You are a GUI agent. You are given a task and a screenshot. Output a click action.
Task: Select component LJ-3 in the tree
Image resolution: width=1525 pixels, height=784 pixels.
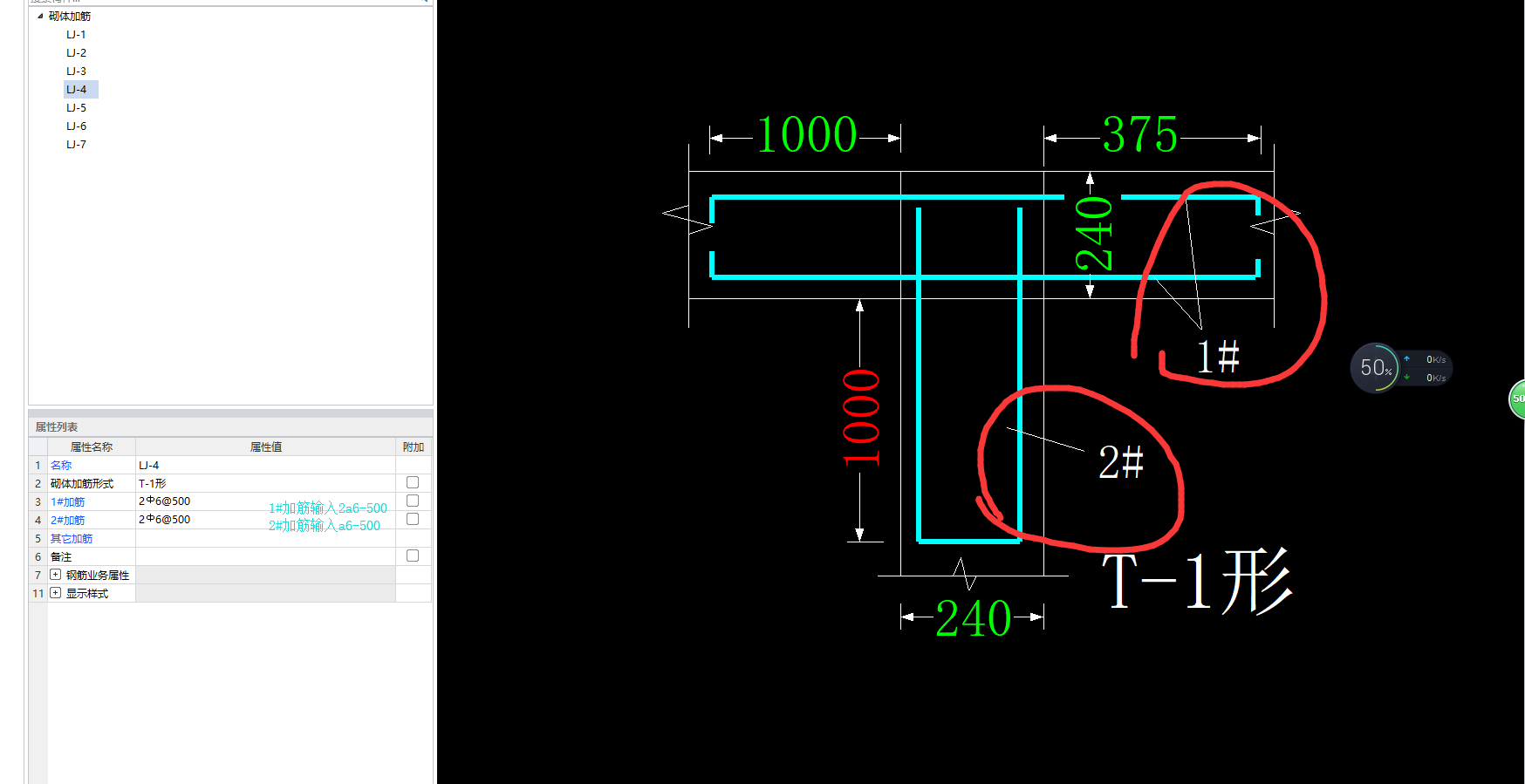76,71
